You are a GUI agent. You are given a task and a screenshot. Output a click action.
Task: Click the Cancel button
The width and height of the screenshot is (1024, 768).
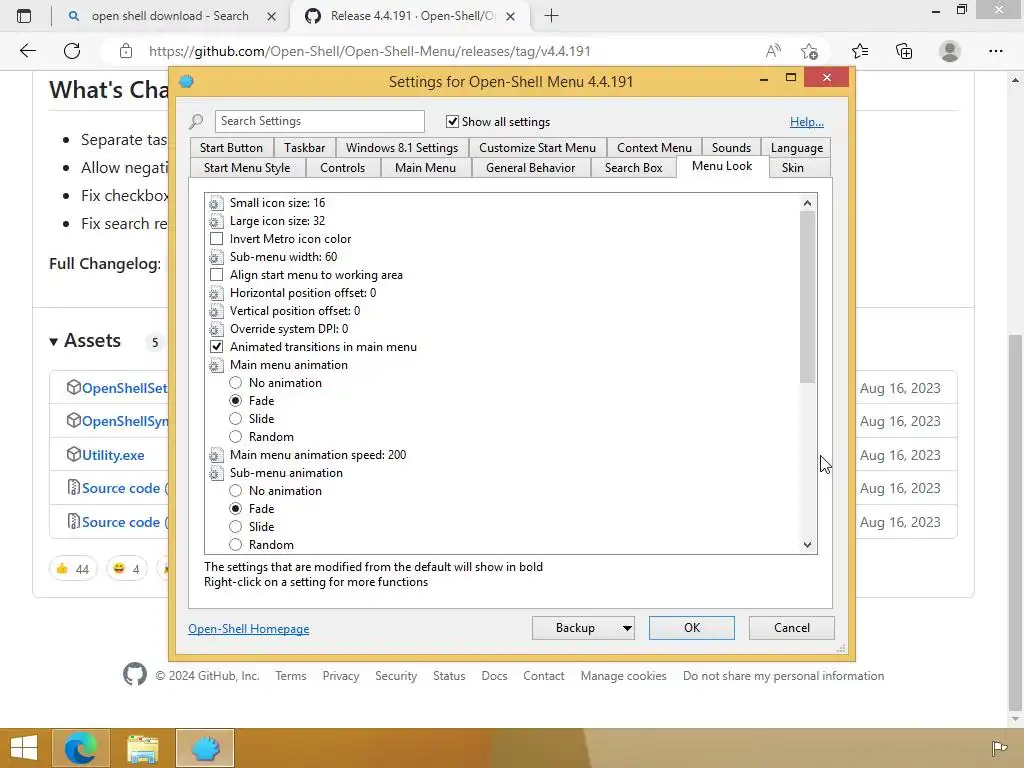point(792,628)
